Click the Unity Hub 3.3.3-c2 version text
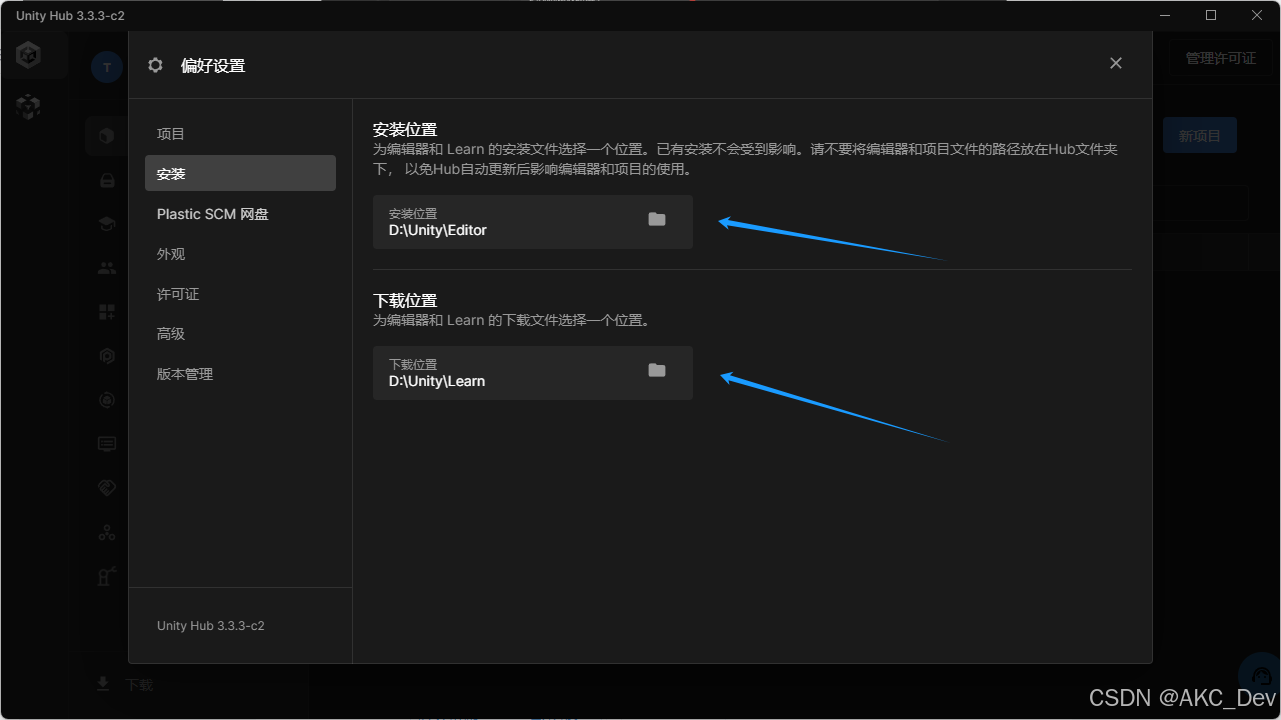This screenshot has height=720, width=1281. tap(211, 626)
